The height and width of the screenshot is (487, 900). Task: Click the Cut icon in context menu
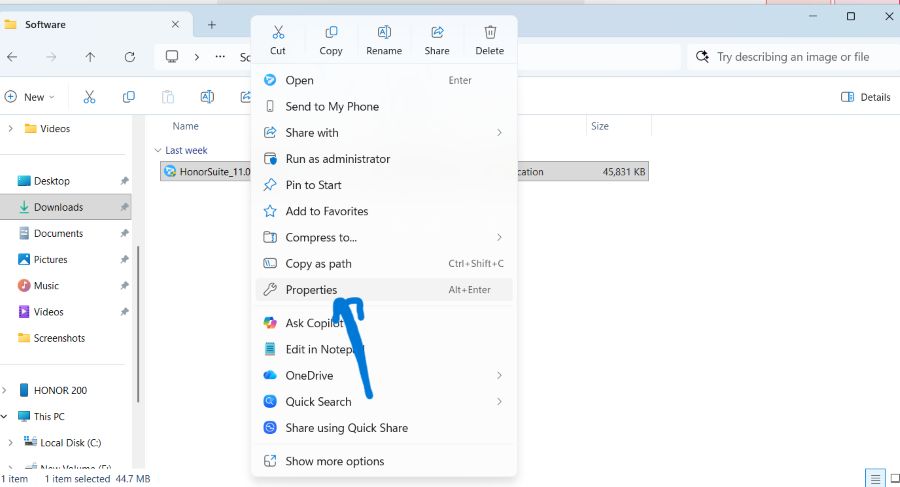click(x=278, y=32)
